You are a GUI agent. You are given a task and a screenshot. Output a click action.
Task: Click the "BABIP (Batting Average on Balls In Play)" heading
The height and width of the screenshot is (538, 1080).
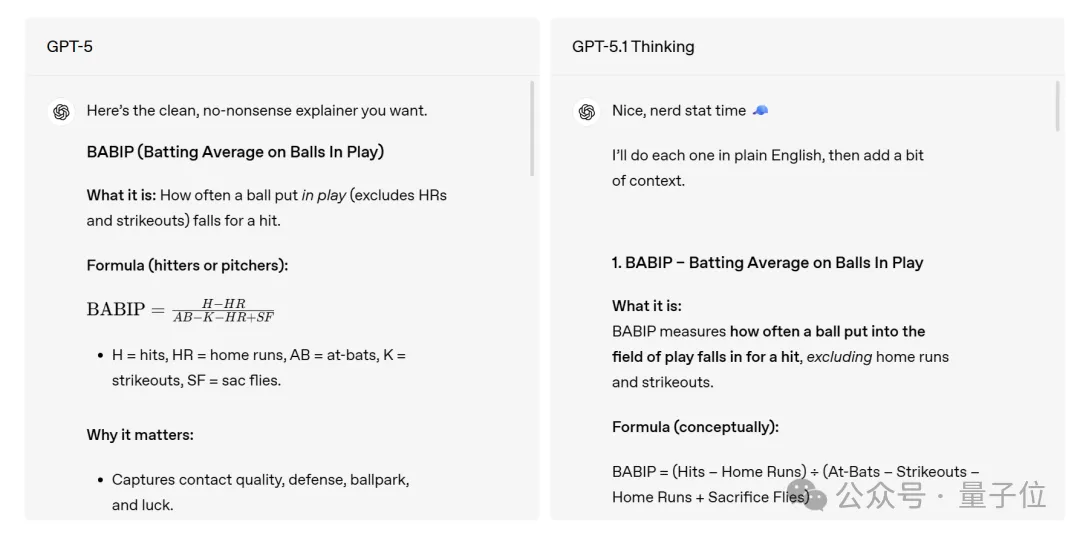235,152
